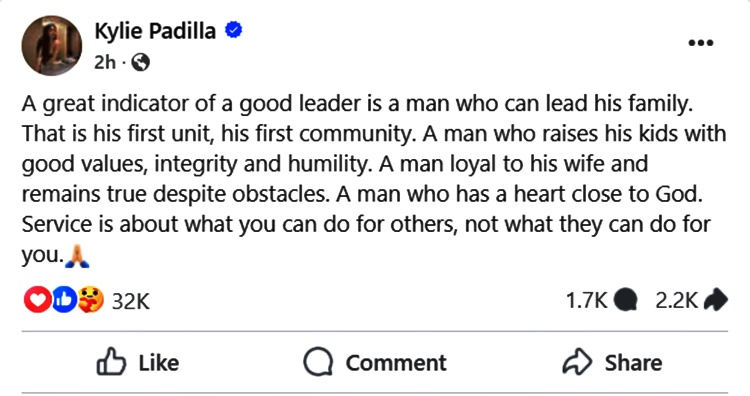Click the Comment button
750x396 pixels.
click(375, 363)
